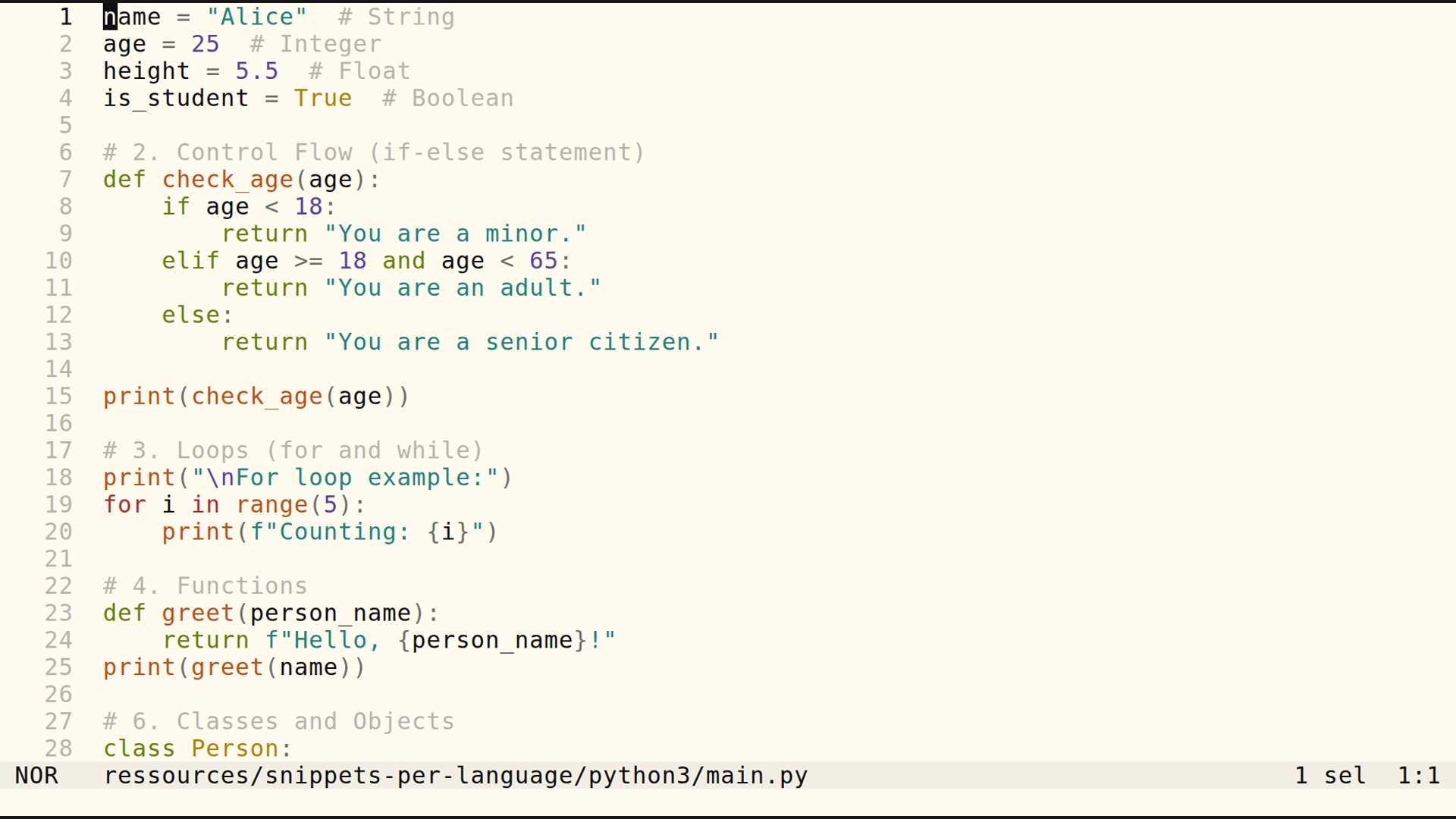This screenshot has width=1456, height=819.
Task: Click the elif keyword on line 10
Action: coord(190,260)
